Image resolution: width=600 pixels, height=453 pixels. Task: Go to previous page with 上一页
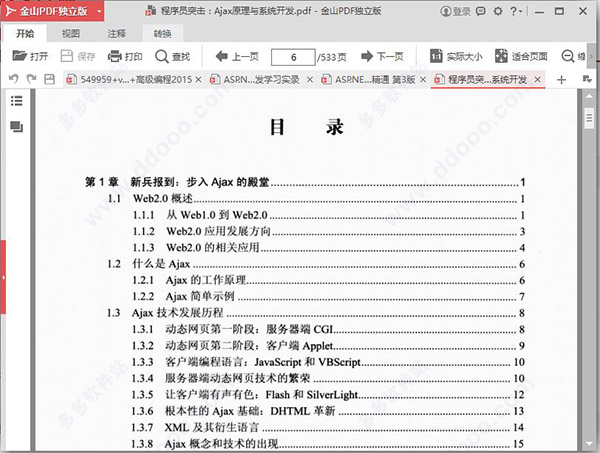237,57
